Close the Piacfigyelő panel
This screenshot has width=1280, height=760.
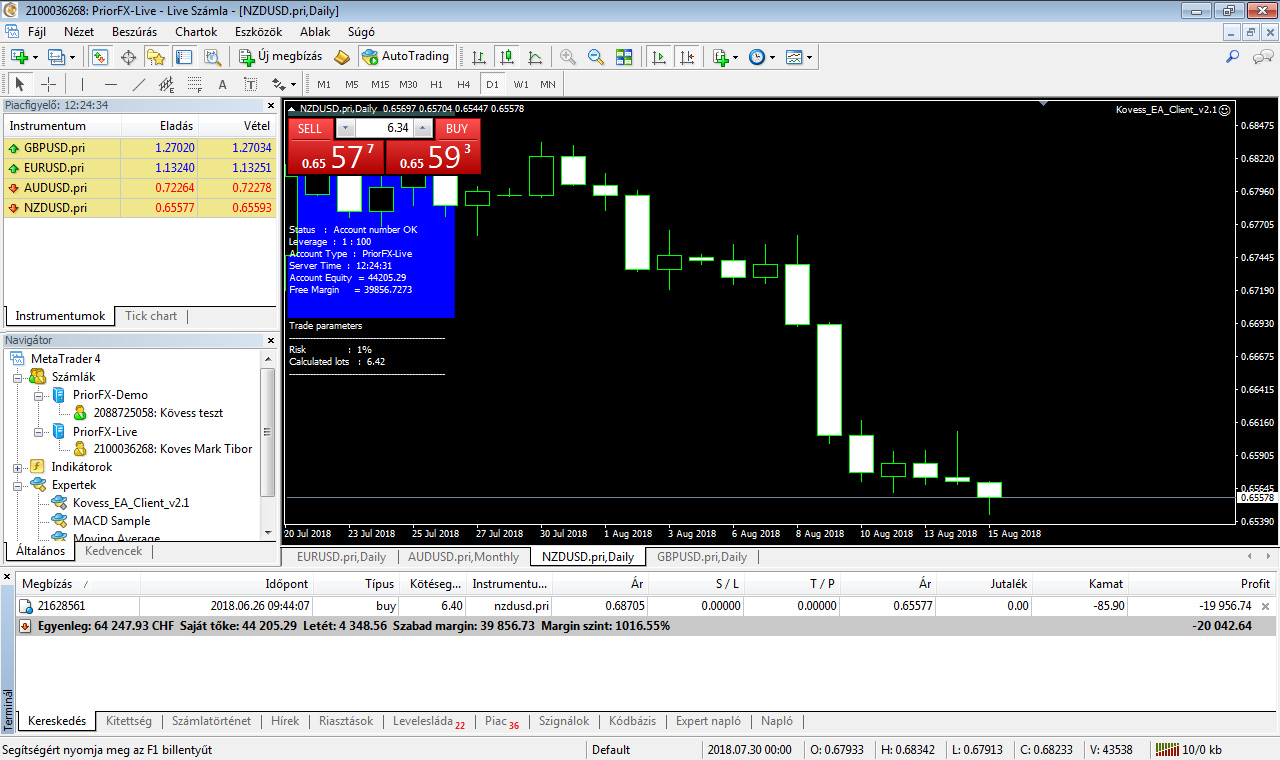pos(270,105)
